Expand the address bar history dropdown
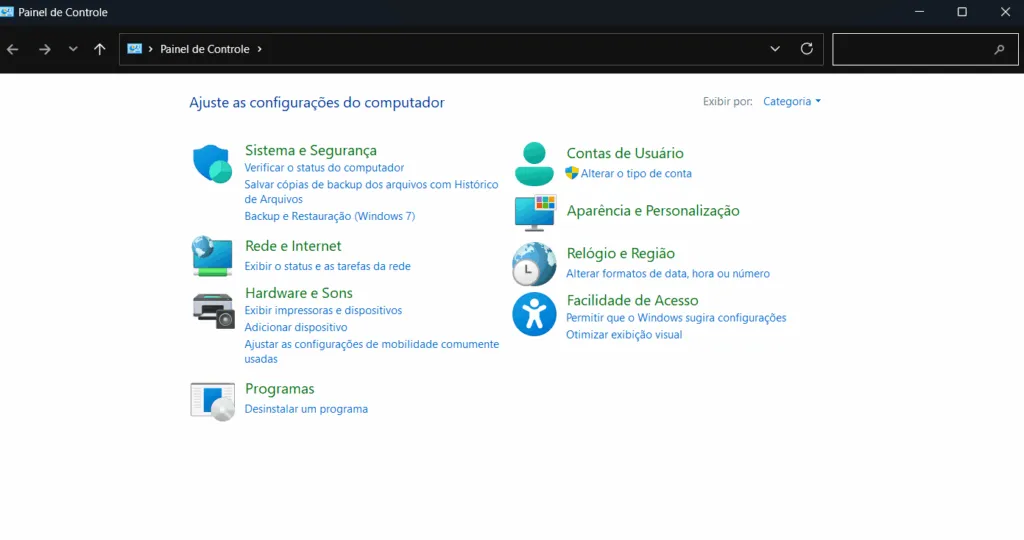1024x540 pixels. click(x=775, y=49)
